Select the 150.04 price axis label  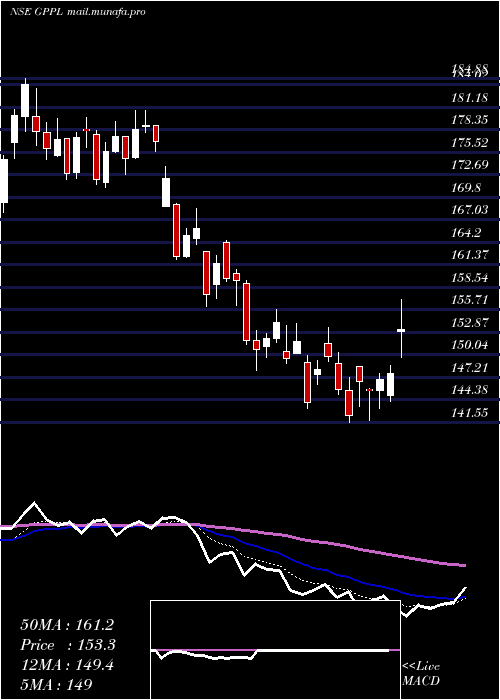469,345
